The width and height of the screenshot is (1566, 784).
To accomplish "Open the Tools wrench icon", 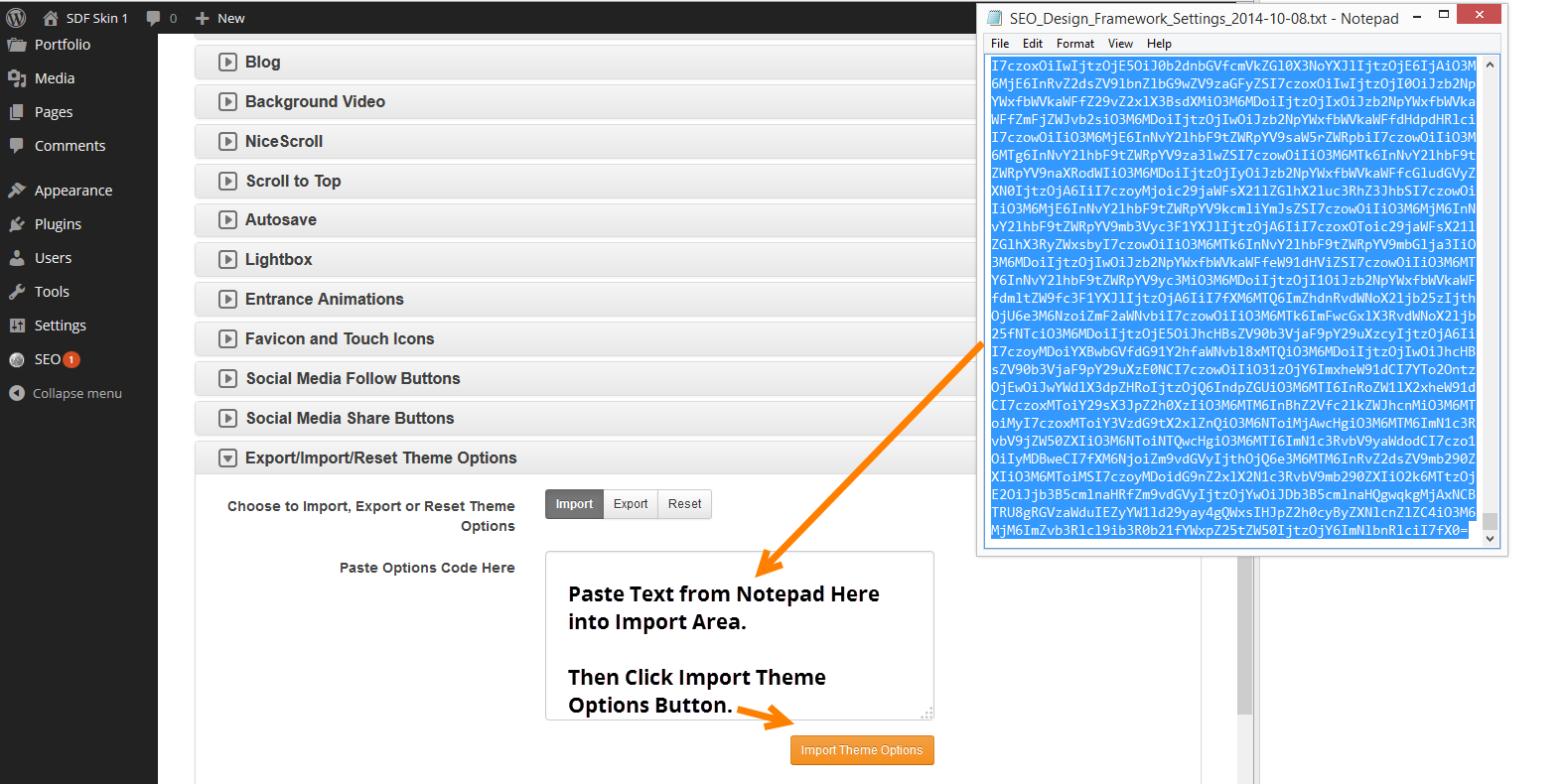I will click(x=17, y=292).
